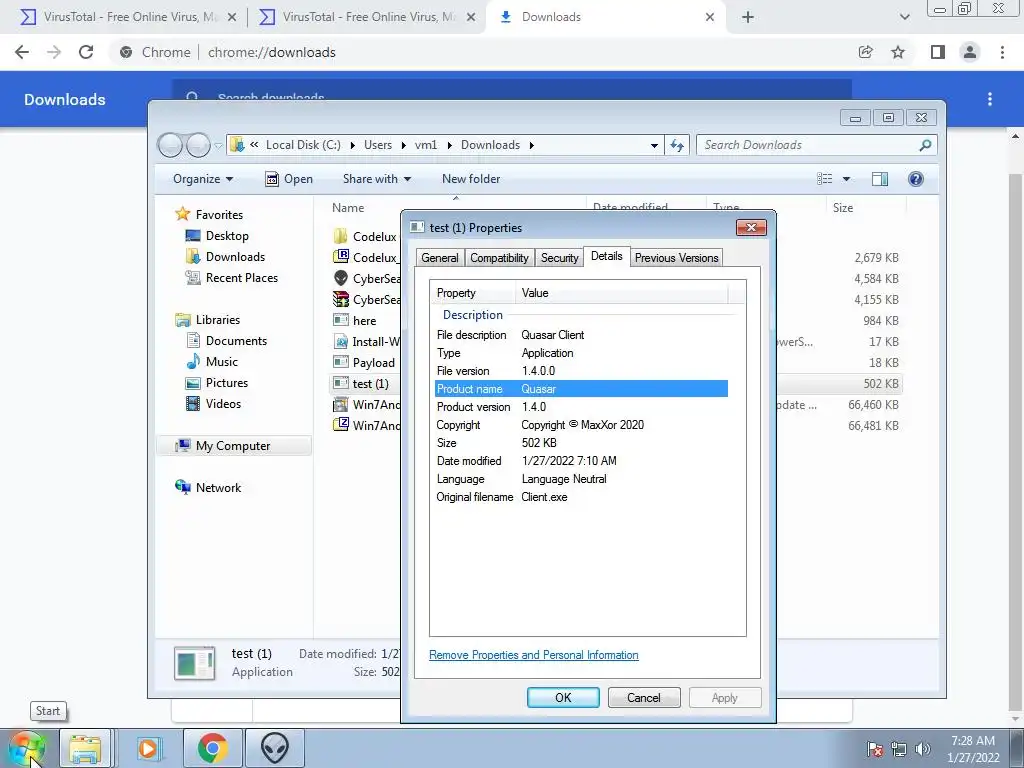
Task: Click Search Downloads field in Explorer
Action: tap(808, 145)
